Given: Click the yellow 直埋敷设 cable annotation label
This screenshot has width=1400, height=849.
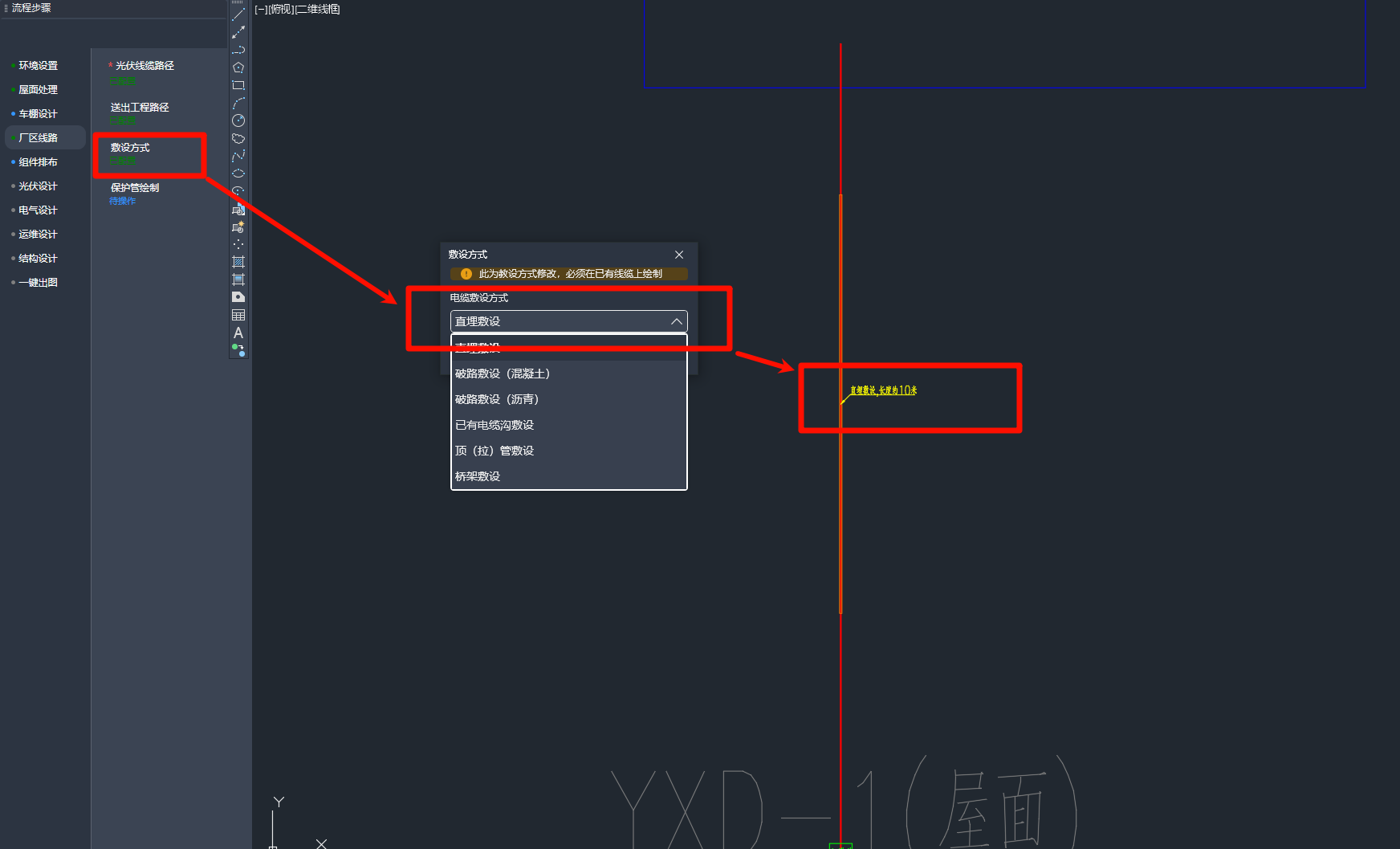Looking at the screenshot, I should (883, 390).
